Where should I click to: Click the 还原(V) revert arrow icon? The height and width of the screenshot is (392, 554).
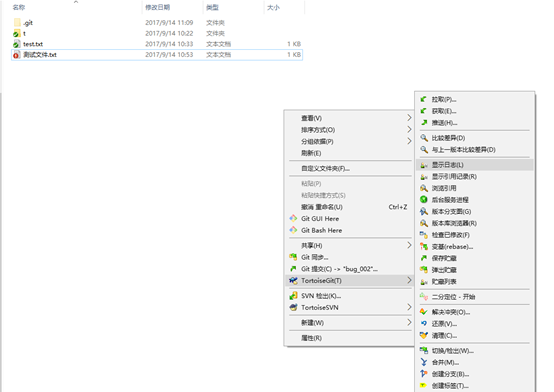click(x=424, y=323)
